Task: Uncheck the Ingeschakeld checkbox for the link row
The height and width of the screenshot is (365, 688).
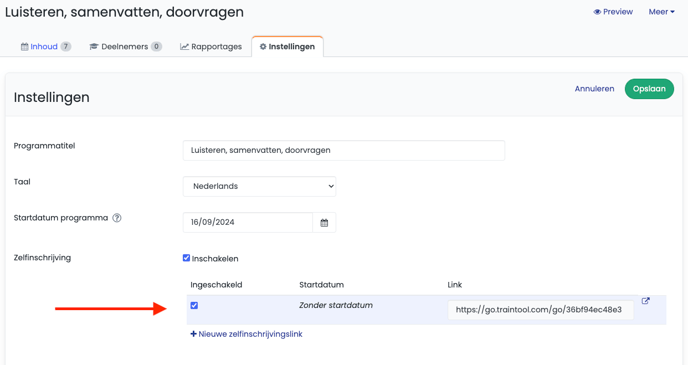Action: [x=194, y=305]
